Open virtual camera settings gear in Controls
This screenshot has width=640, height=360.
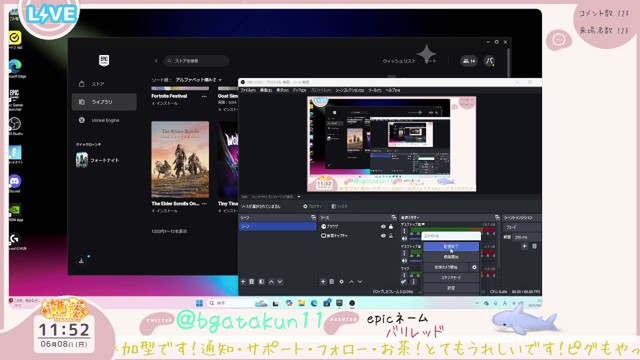[x=474, y=267]
